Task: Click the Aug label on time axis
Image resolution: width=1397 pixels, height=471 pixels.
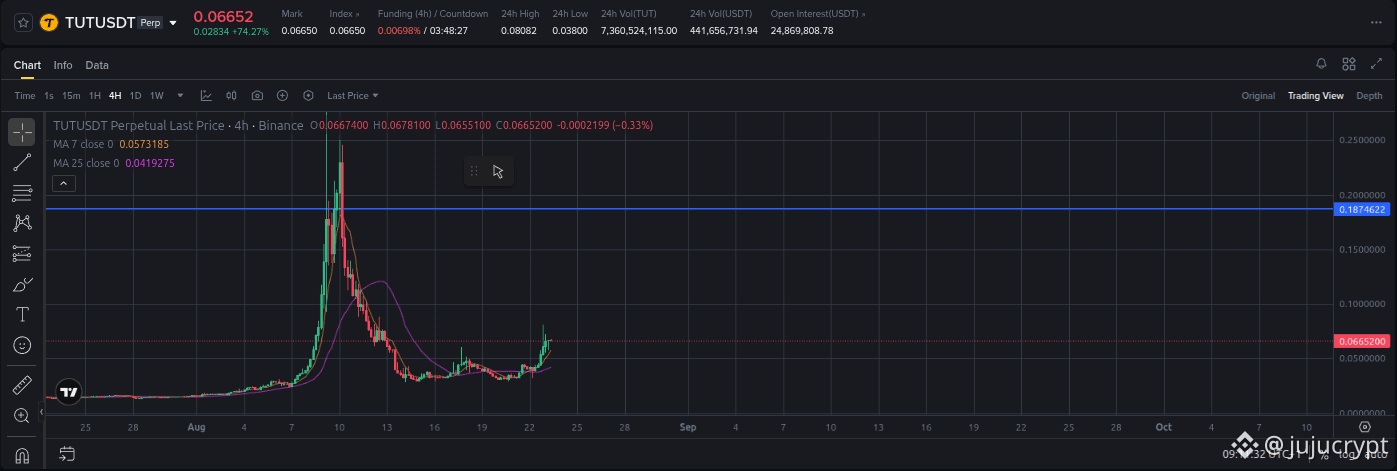Action: click(x=196, y=427)
